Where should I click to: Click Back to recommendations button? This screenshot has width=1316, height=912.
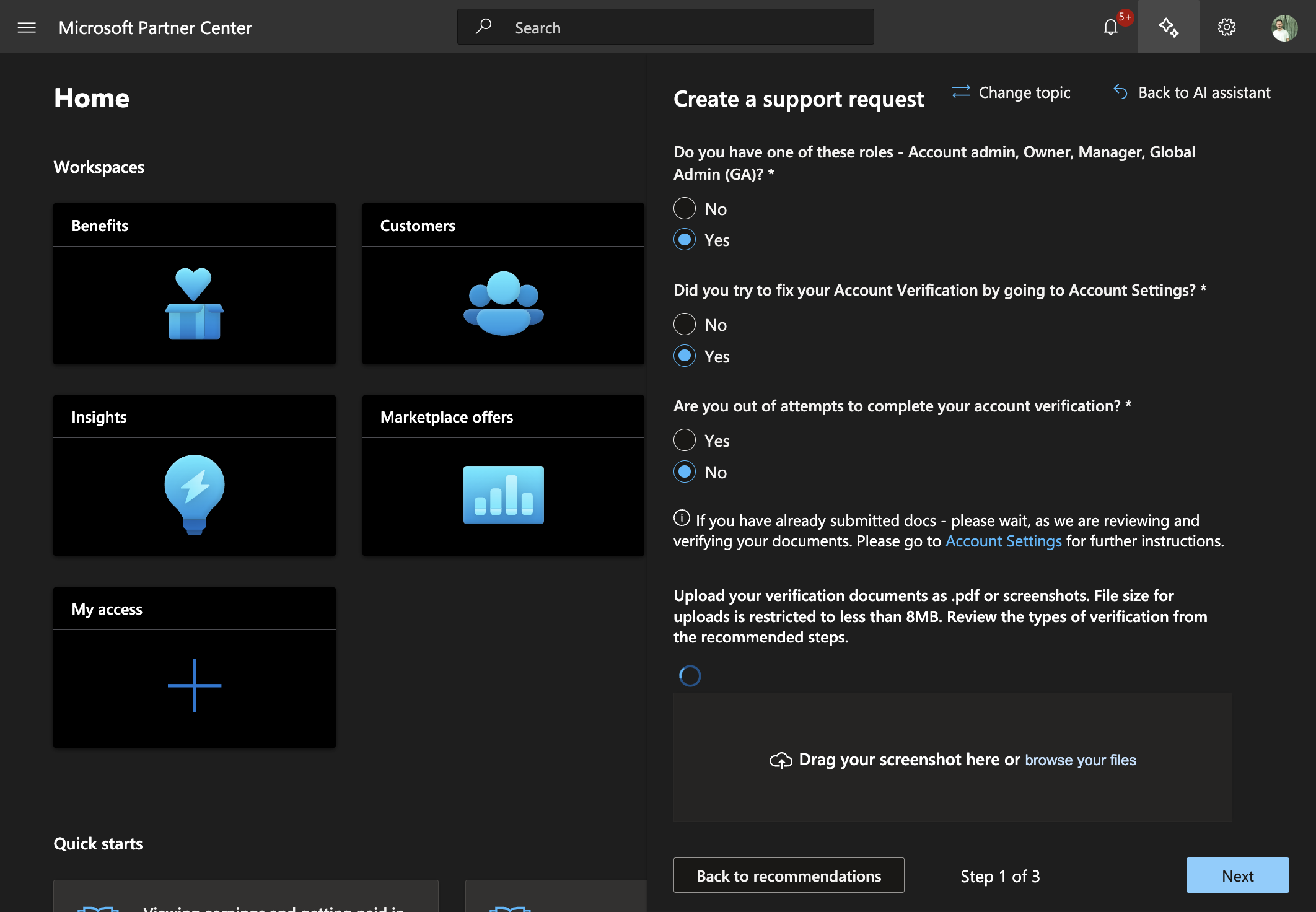click(x=789, y=875)
